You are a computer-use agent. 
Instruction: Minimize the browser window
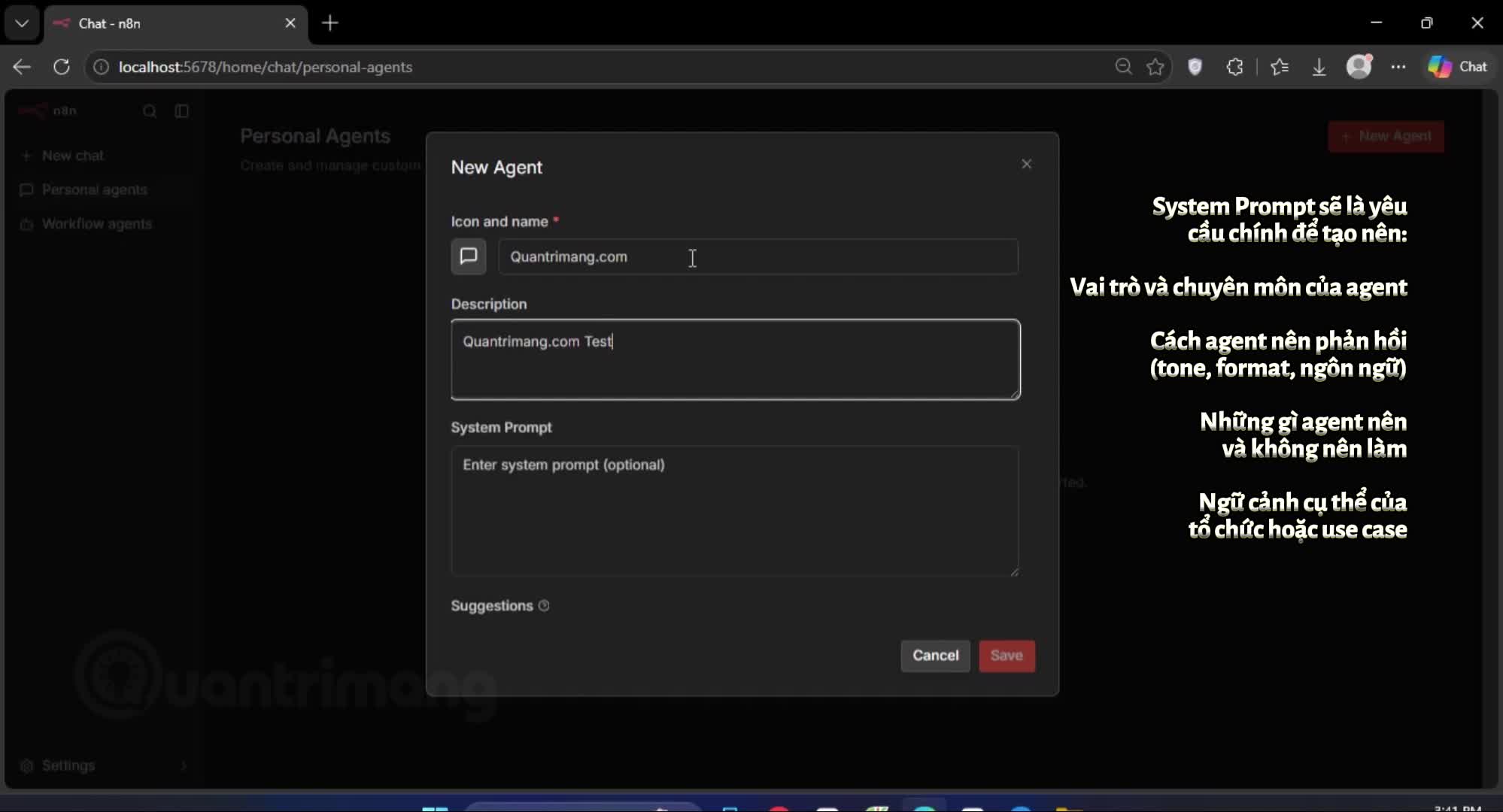coord(1377,23)
